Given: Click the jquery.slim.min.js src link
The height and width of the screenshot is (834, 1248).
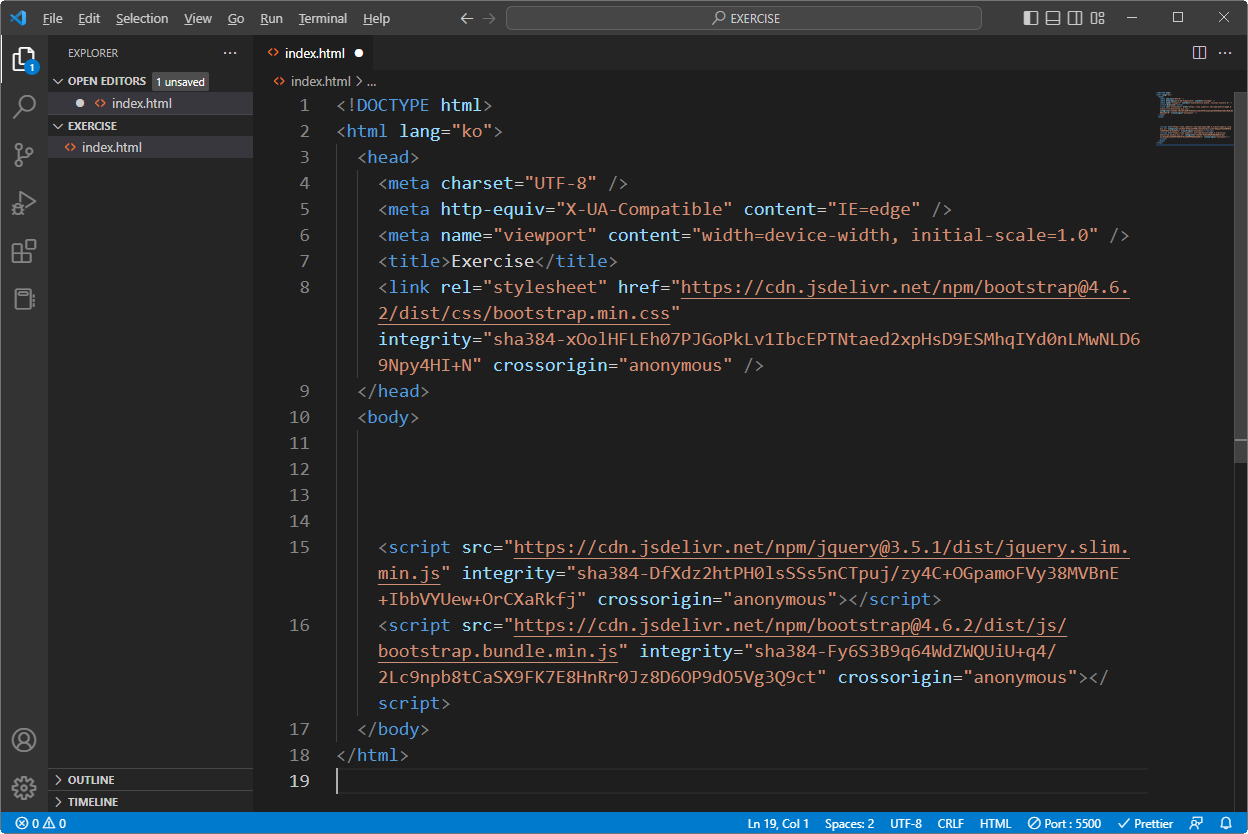Looking at the screenshot, I should pyautogui.click(x=754, y=560).
